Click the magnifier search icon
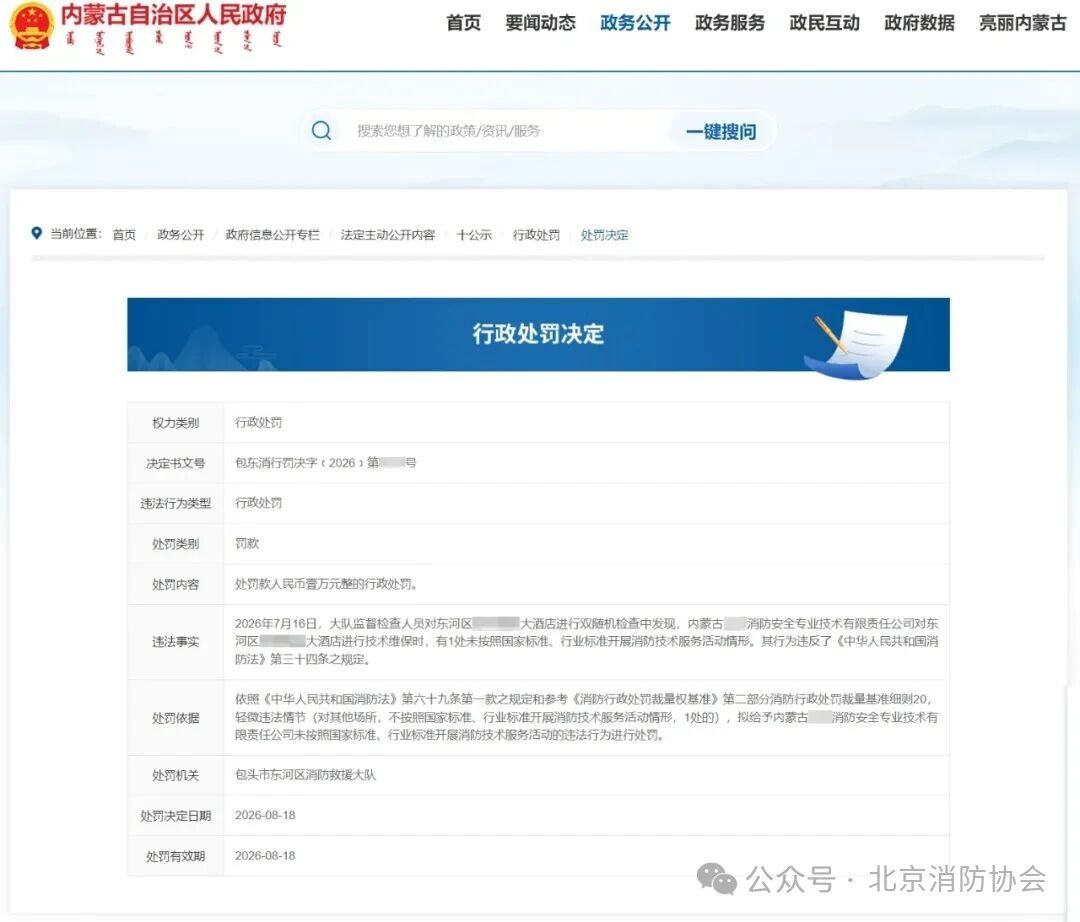Viewport: 1080px width, 922px height. (x=322, y=130)
